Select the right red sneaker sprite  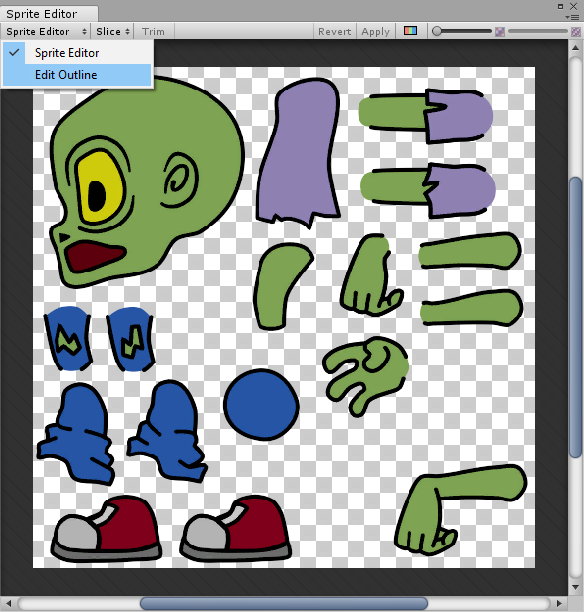(235, 528)
